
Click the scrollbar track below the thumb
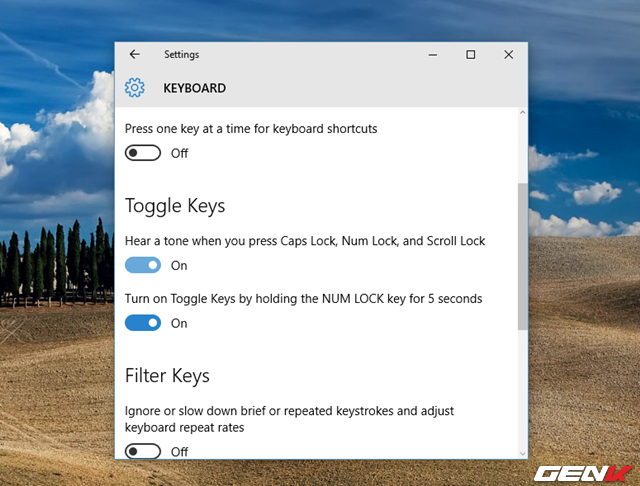tap(521, 390)
